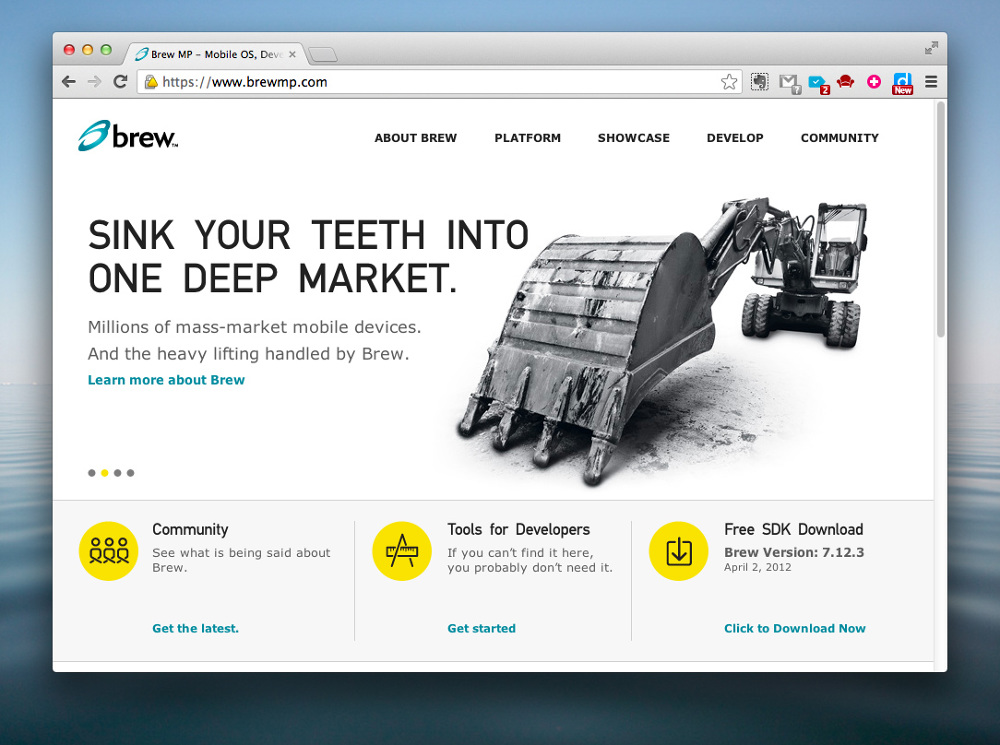The image size is (1000, 745).
Task: Open the Gmail checker extension icon
Action: coord(790,84)
